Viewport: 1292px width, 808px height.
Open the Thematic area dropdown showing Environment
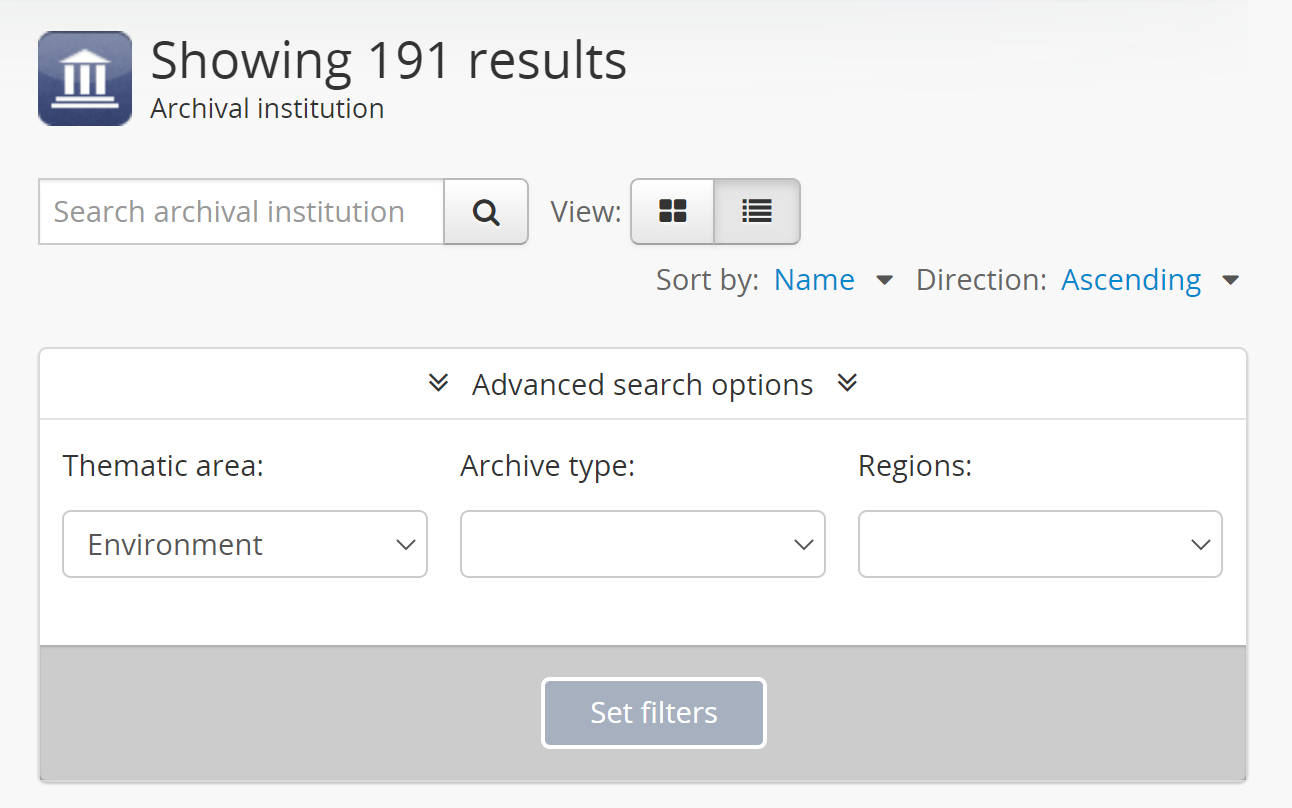pyautogui.click(x=245, y=544)
